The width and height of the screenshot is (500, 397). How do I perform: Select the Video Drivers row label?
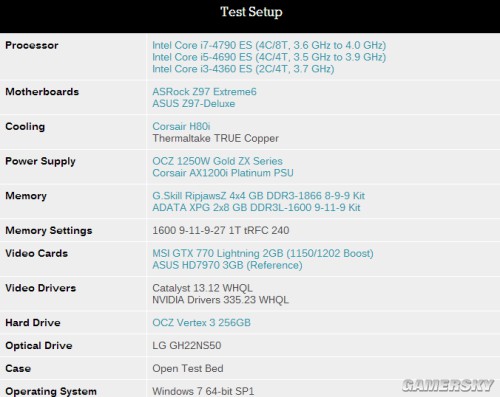click(x=41, y=288)
